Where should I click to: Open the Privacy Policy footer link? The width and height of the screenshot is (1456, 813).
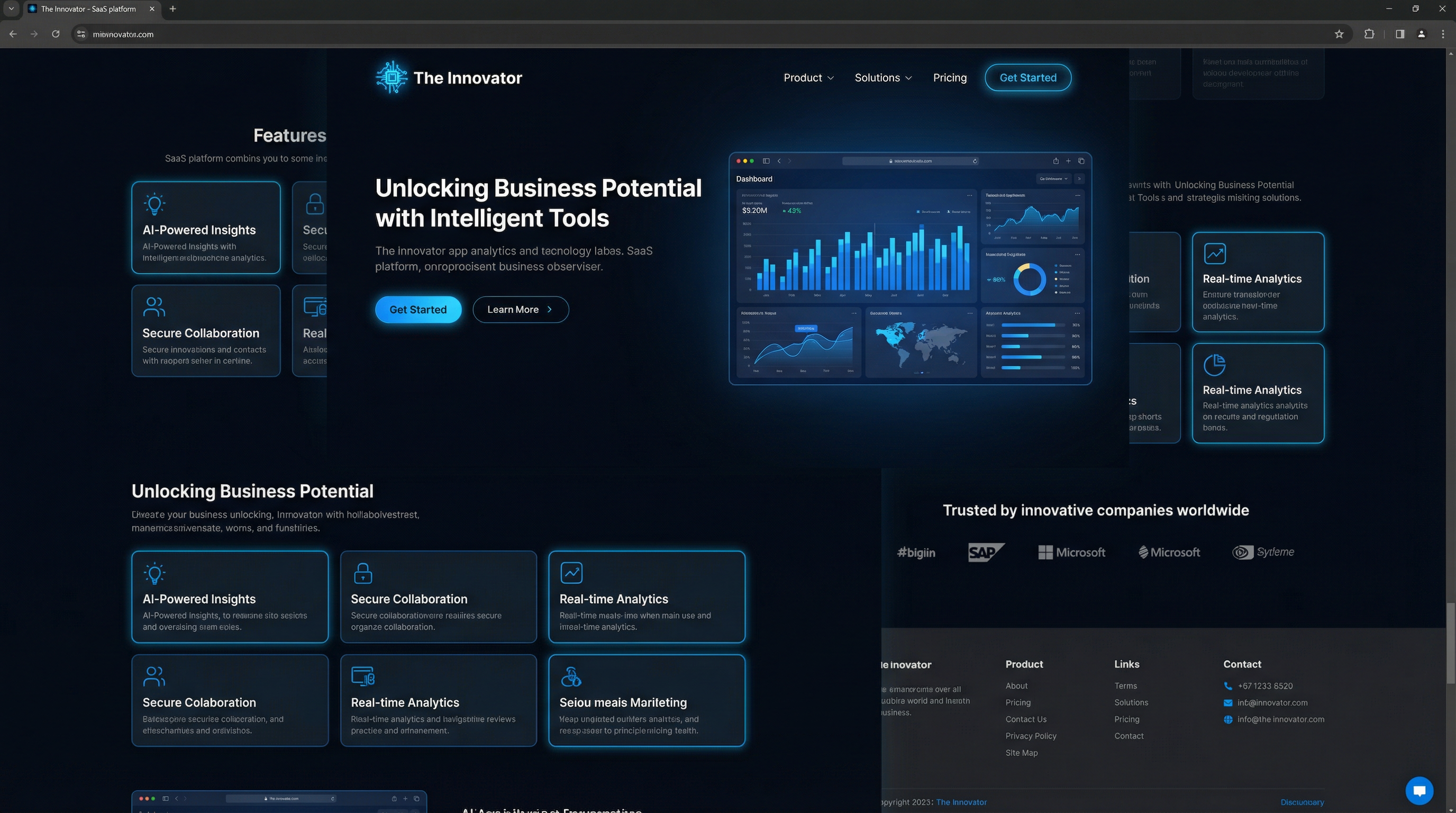click(1031, 736)
